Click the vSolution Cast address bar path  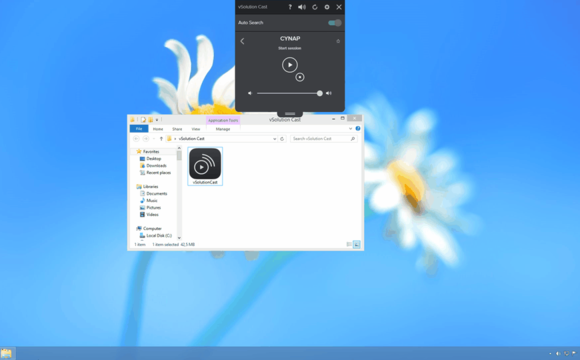click(x=192, y=138)
